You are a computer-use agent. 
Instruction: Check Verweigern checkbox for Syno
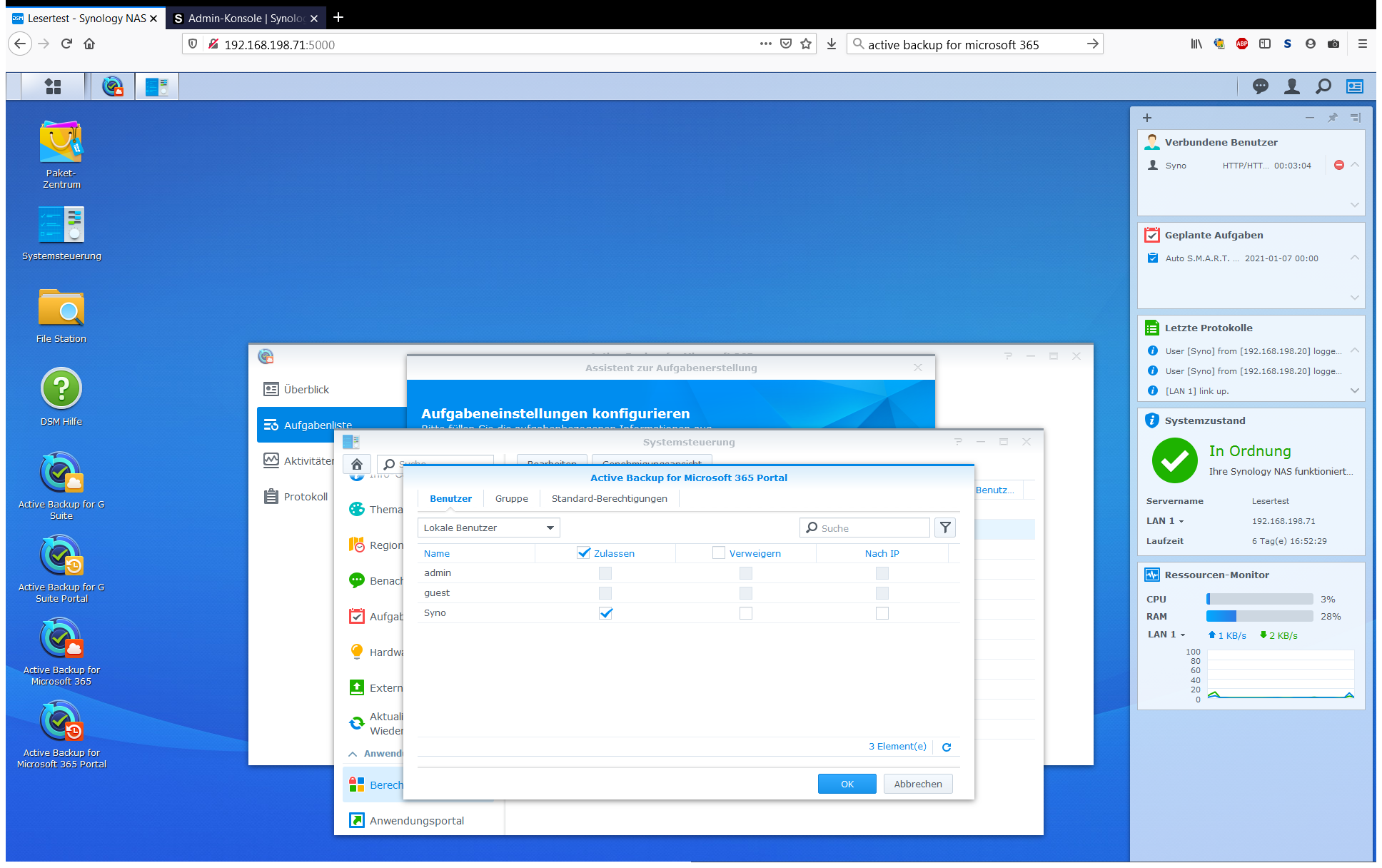[x=746, y=613]
